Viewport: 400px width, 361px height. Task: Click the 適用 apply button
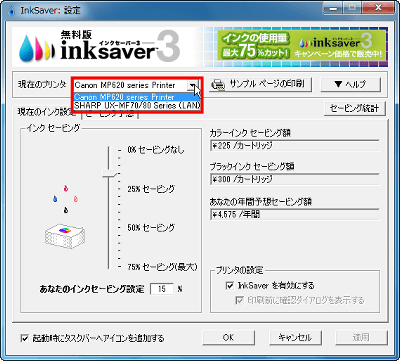(x=361, y=337)
